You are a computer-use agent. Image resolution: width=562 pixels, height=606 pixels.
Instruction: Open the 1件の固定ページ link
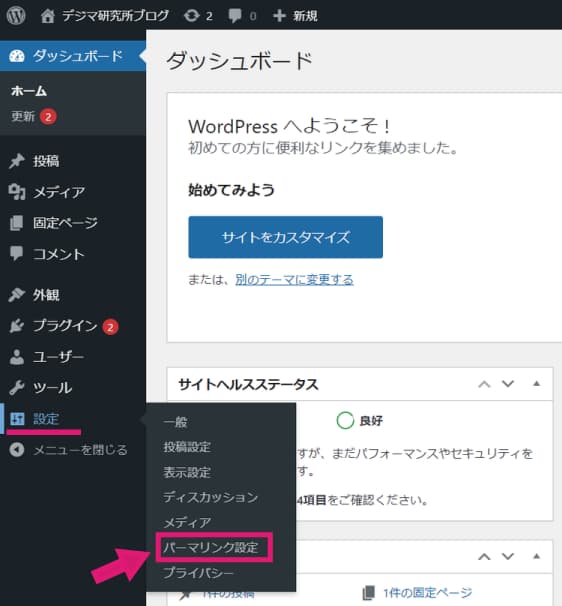coord(427,593)
